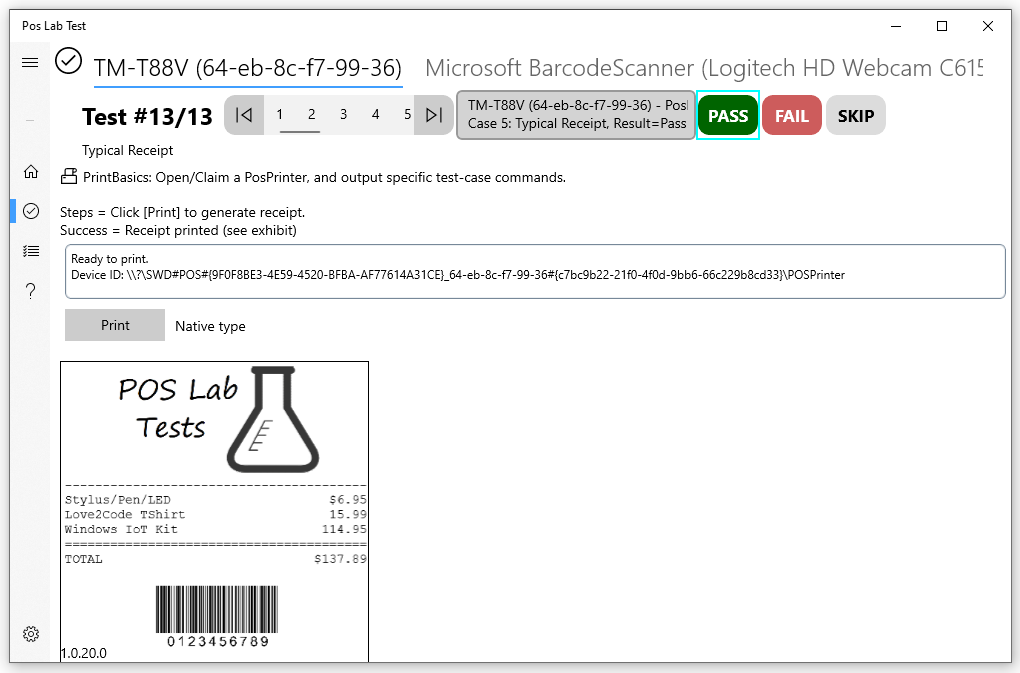Screen dimensions: 1020x673
Task: Click the Case 5 Typical Receipt result box
Action: [x=576, y=115]
